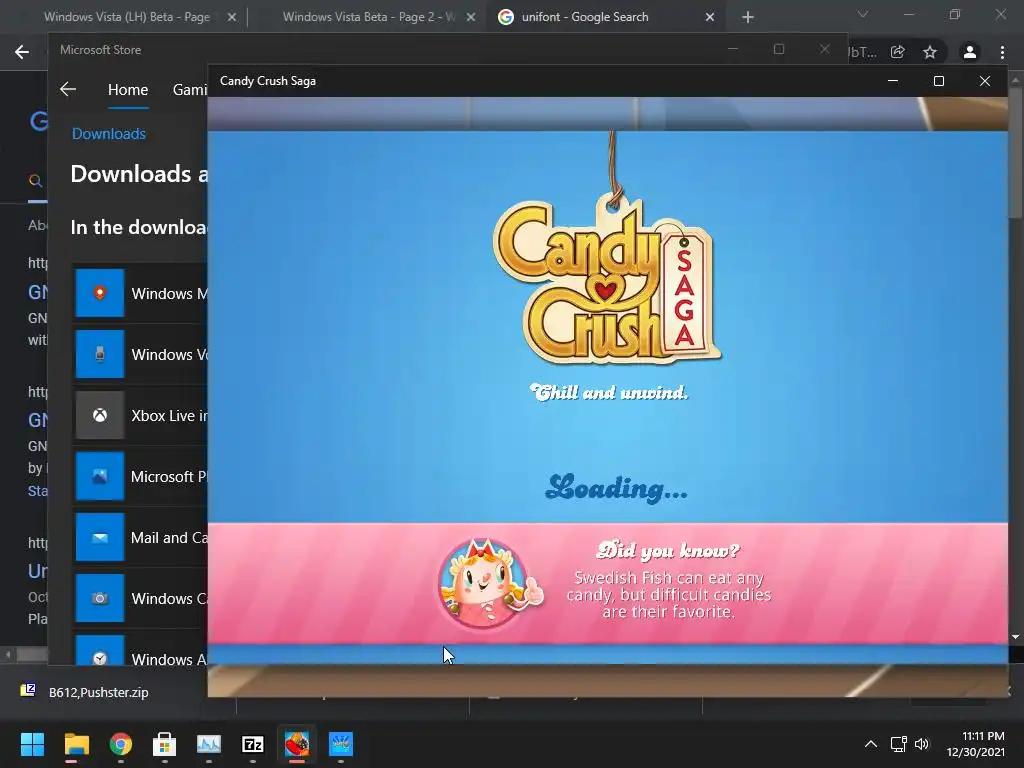Image resolution: width=1024 pixels, height=768 pixels.
Task: Click Google search magnifier tab icon
Action: 36,181
